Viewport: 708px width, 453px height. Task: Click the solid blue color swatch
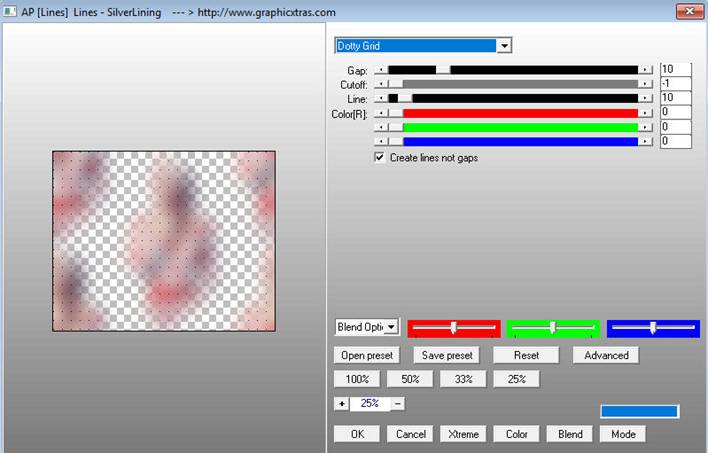(639, 411)
